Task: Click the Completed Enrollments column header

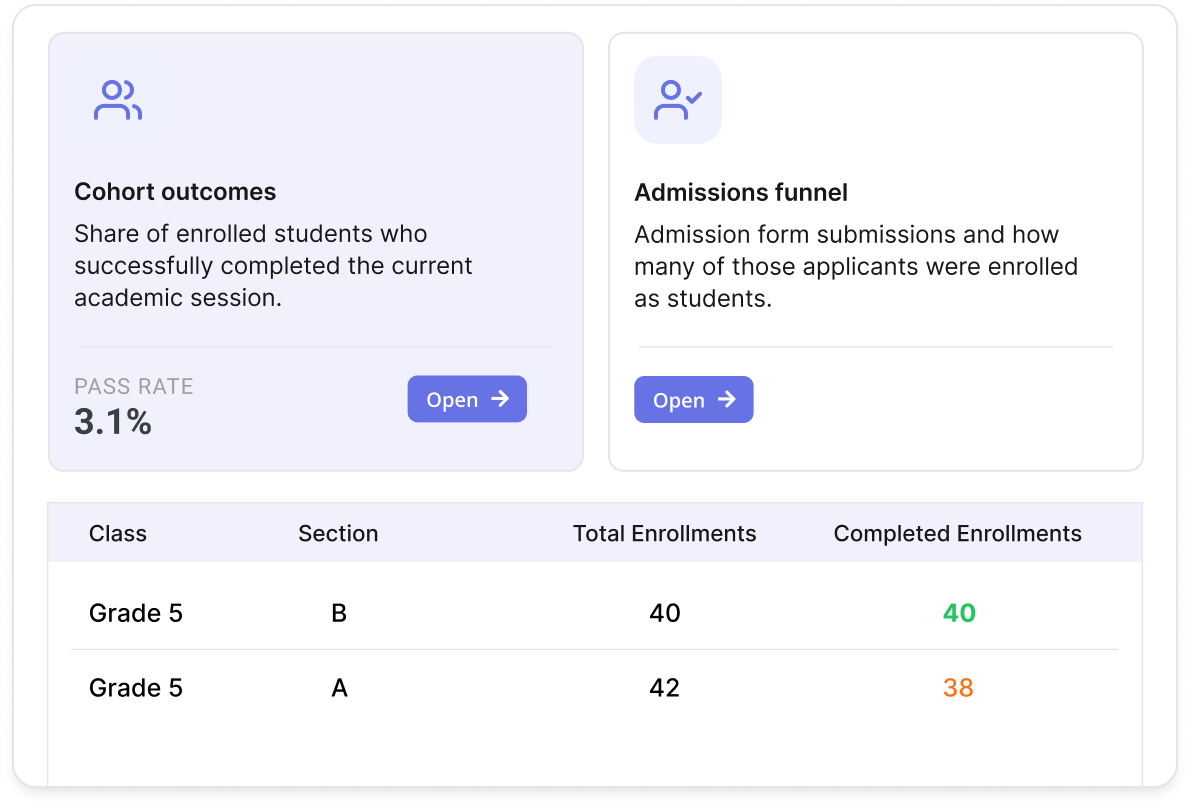Action: click(x=958, y=533)
